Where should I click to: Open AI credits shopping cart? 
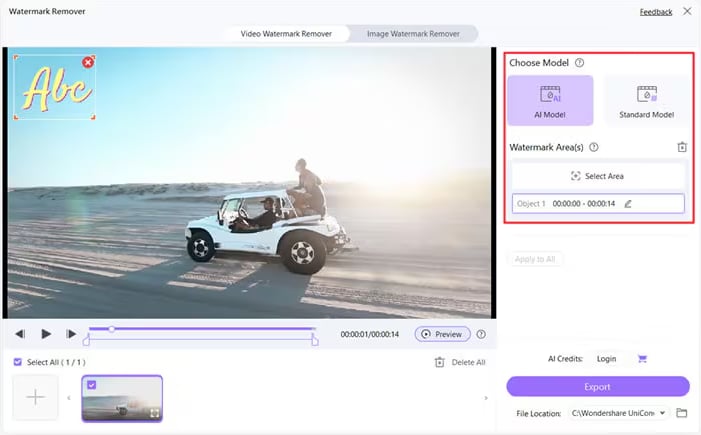(642, 359)
